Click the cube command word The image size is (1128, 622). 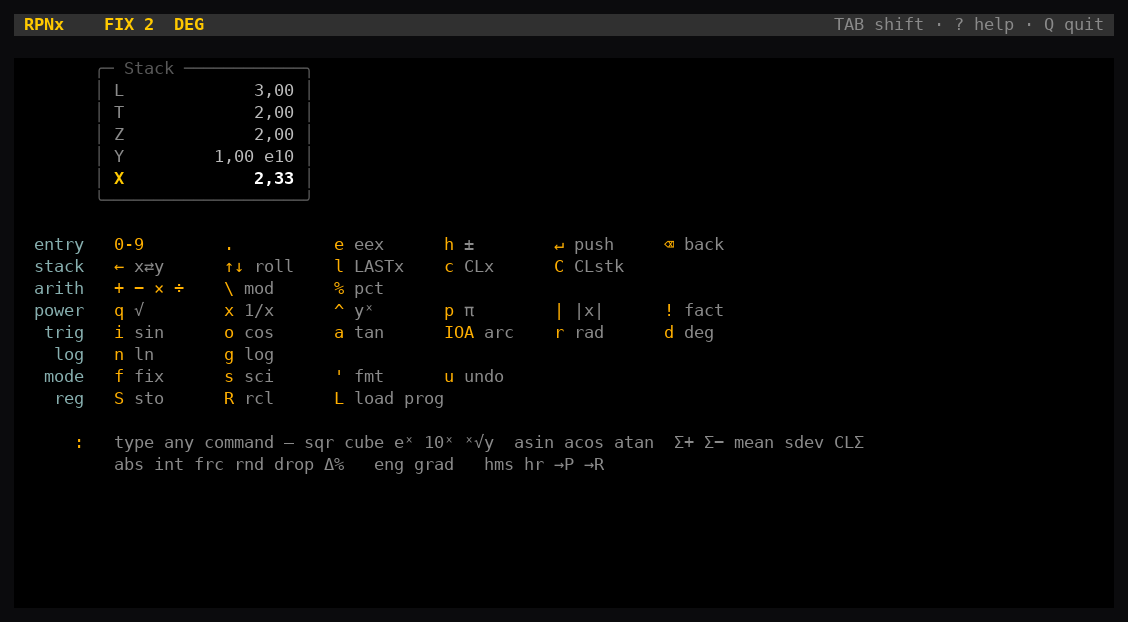coord(364,443)
